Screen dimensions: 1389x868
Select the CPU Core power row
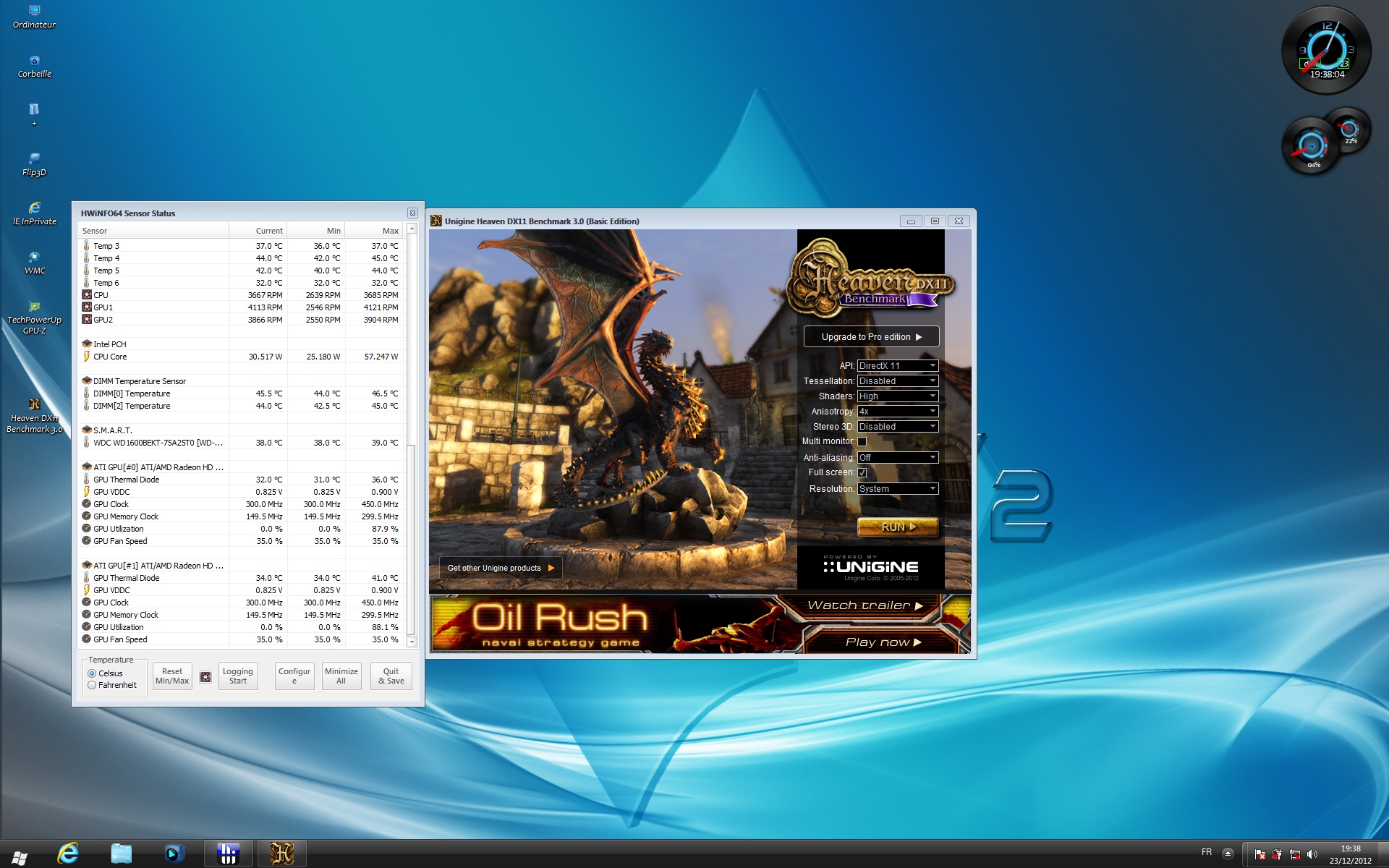click(x=241, y=357)
